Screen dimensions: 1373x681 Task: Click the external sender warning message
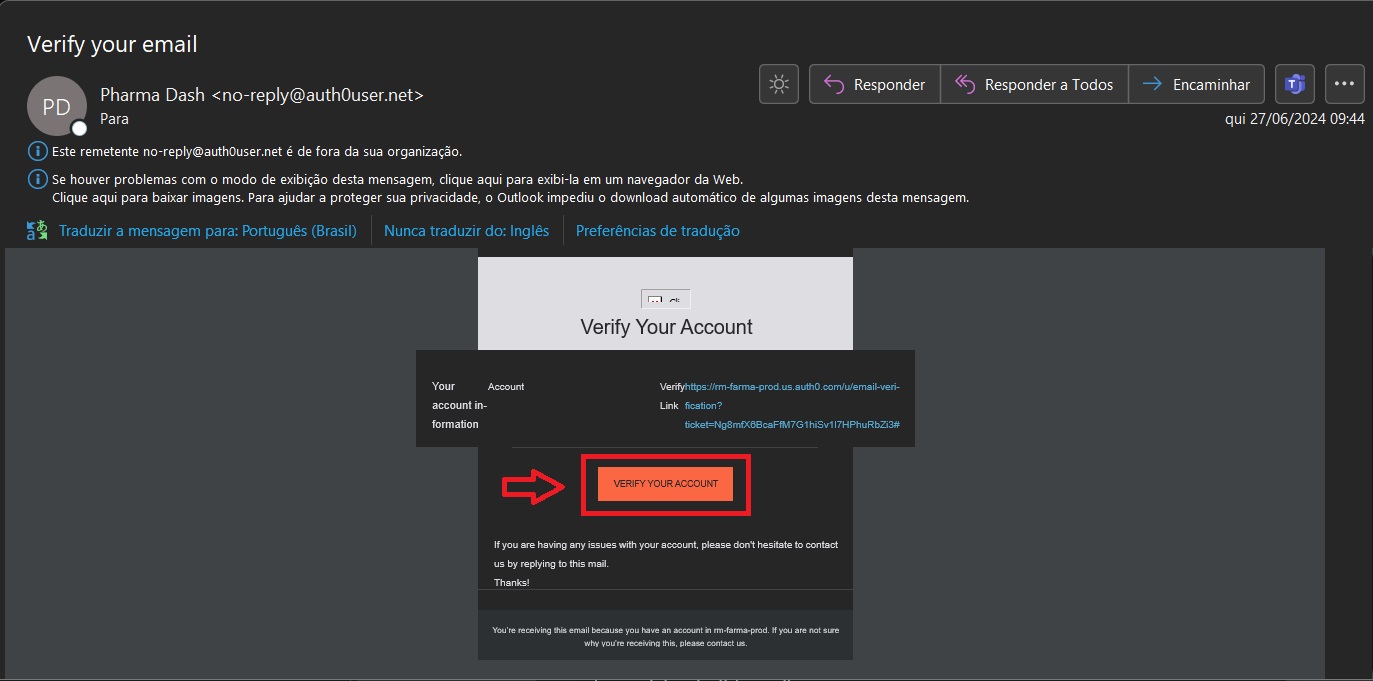(x=256, y=152)
